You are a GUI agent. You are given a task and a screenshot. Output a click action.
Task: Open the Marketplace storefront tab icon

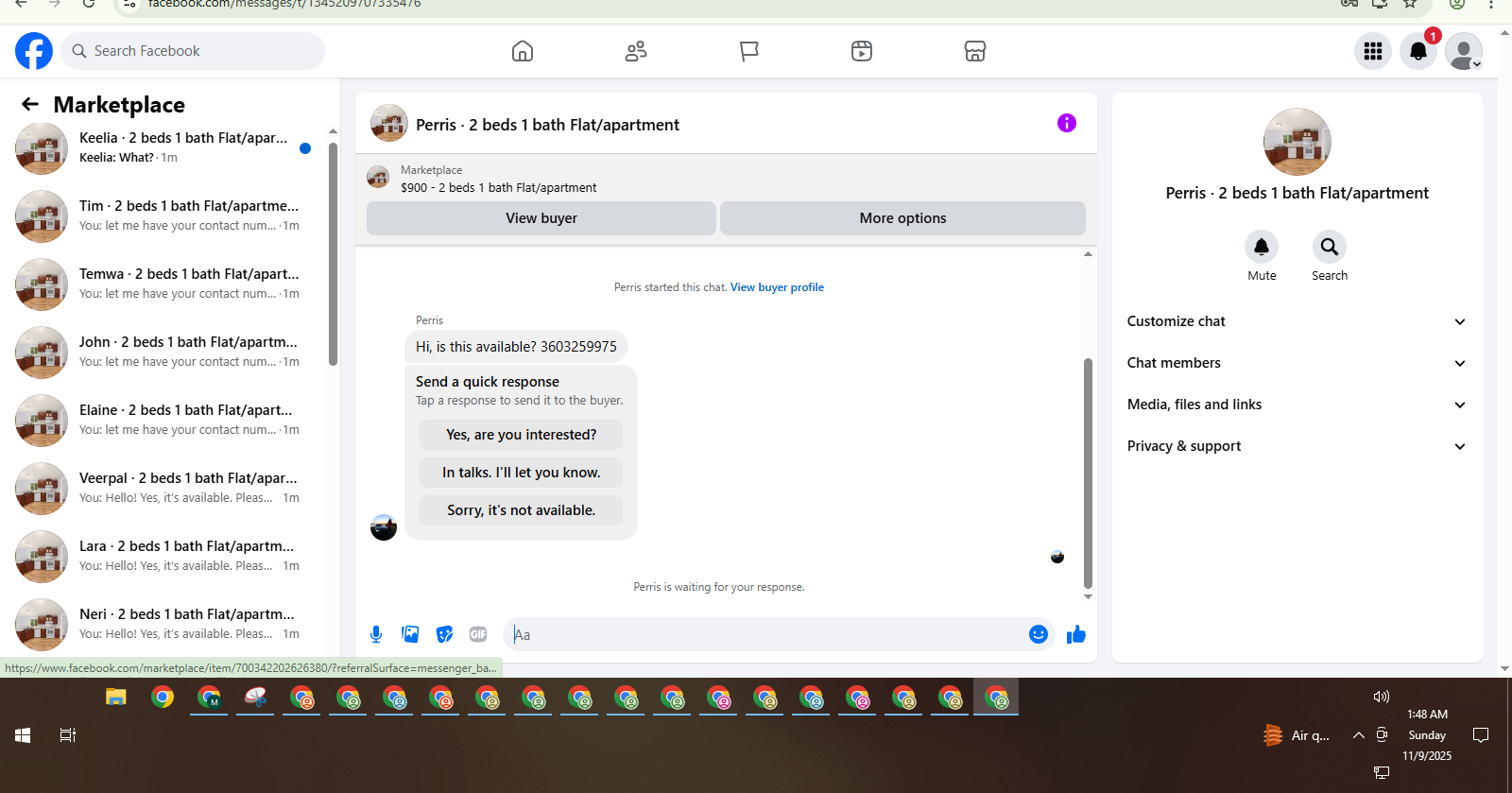975,51
